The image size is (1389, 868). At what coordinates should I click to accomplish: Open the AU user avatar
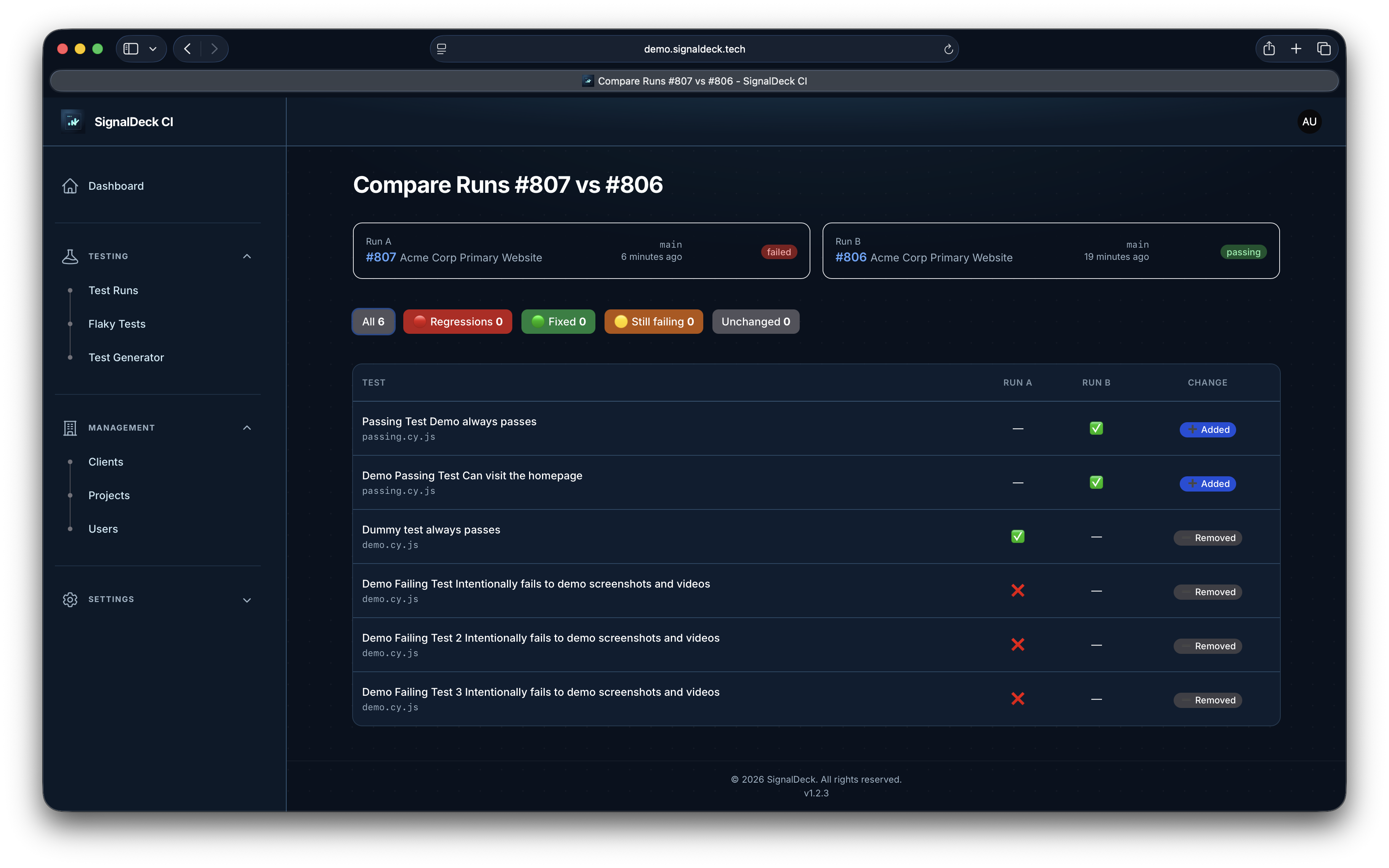(x=1309, y=122)
